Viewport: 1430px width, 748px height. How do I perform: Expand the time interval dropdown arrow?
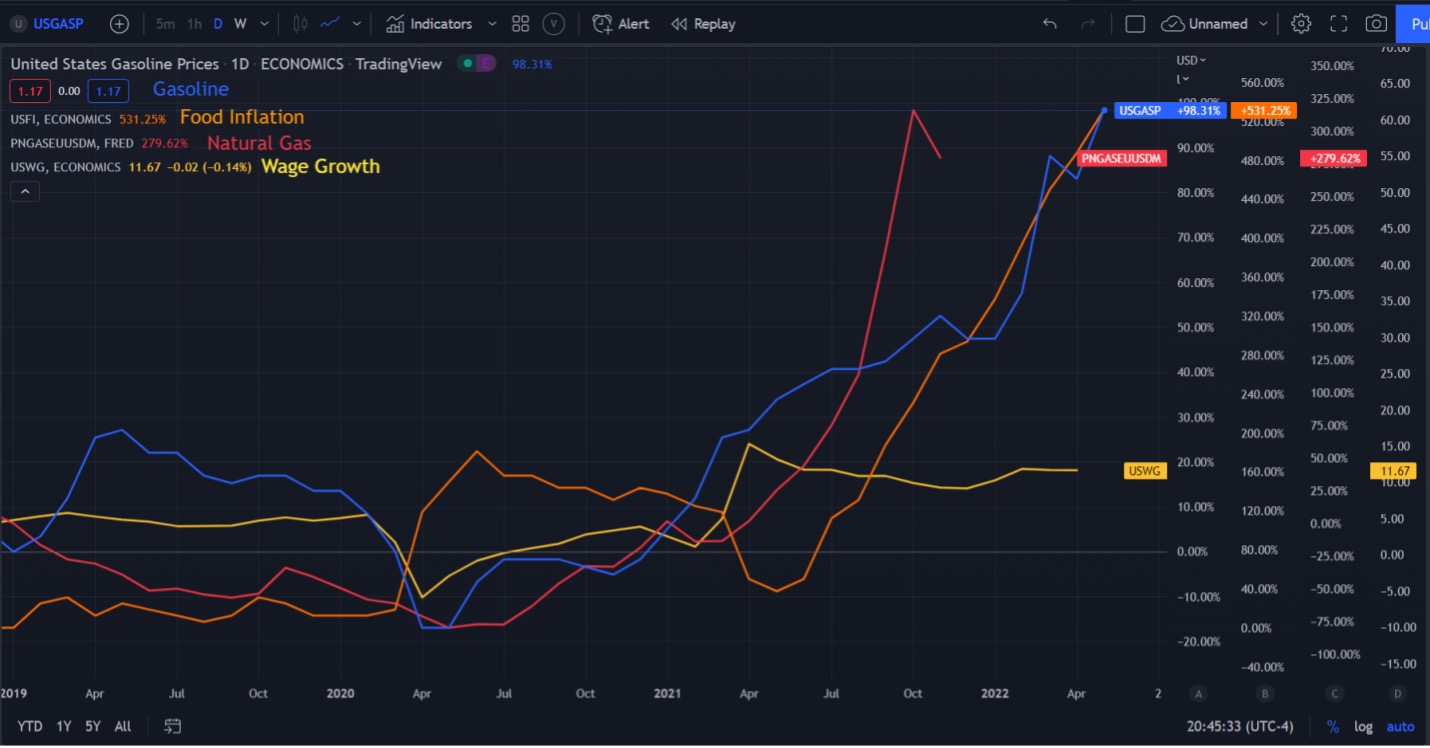pos(264,24)
